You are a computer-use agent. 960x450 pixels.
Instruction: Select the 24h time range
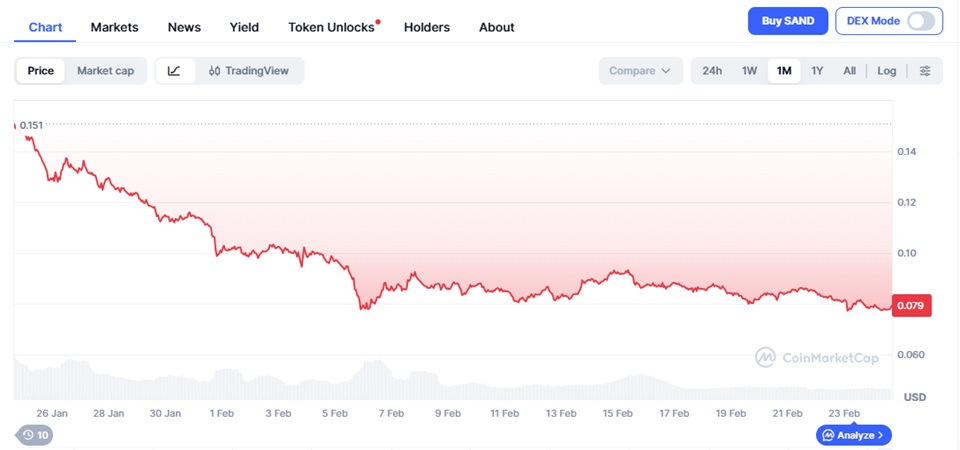tap(712, 71)
